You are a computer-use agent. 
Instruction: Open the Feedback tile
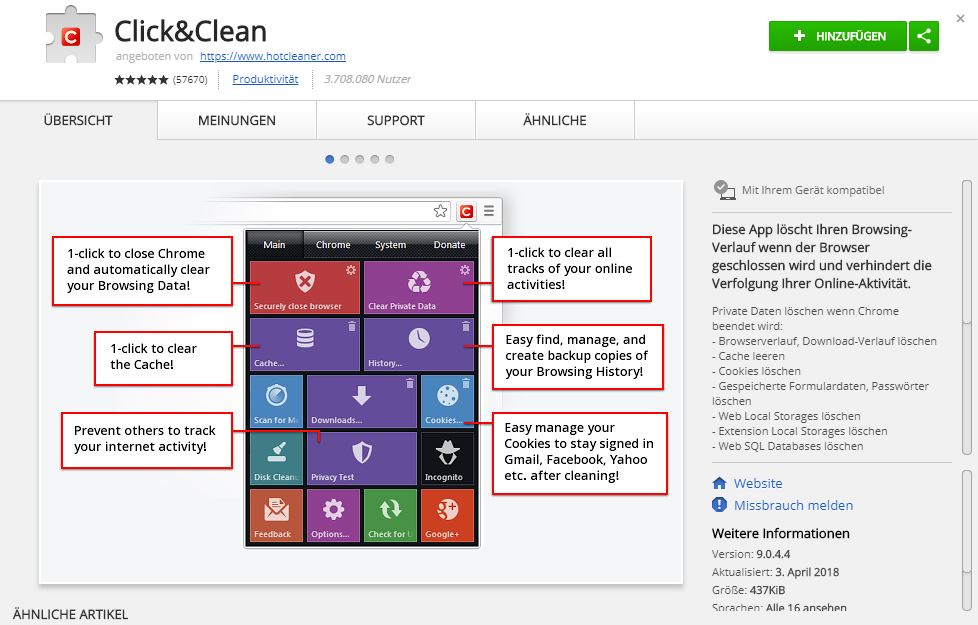tap(276, 515)
